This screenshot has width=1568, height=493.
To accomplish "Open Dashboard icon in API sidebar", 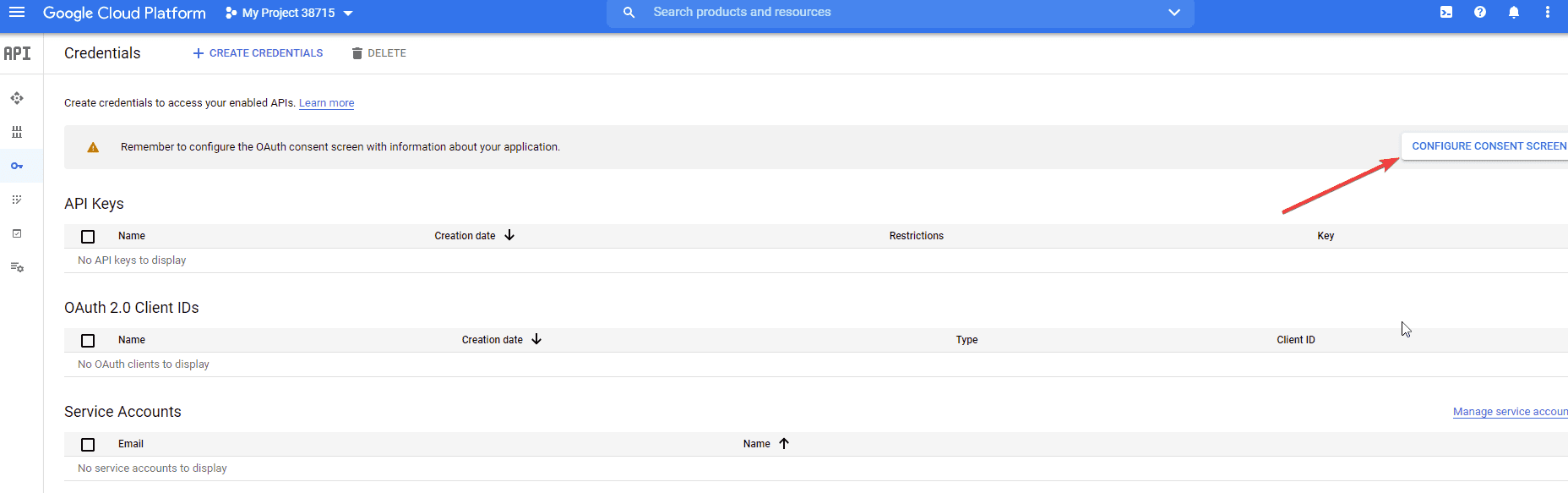I will click(17, 99).
